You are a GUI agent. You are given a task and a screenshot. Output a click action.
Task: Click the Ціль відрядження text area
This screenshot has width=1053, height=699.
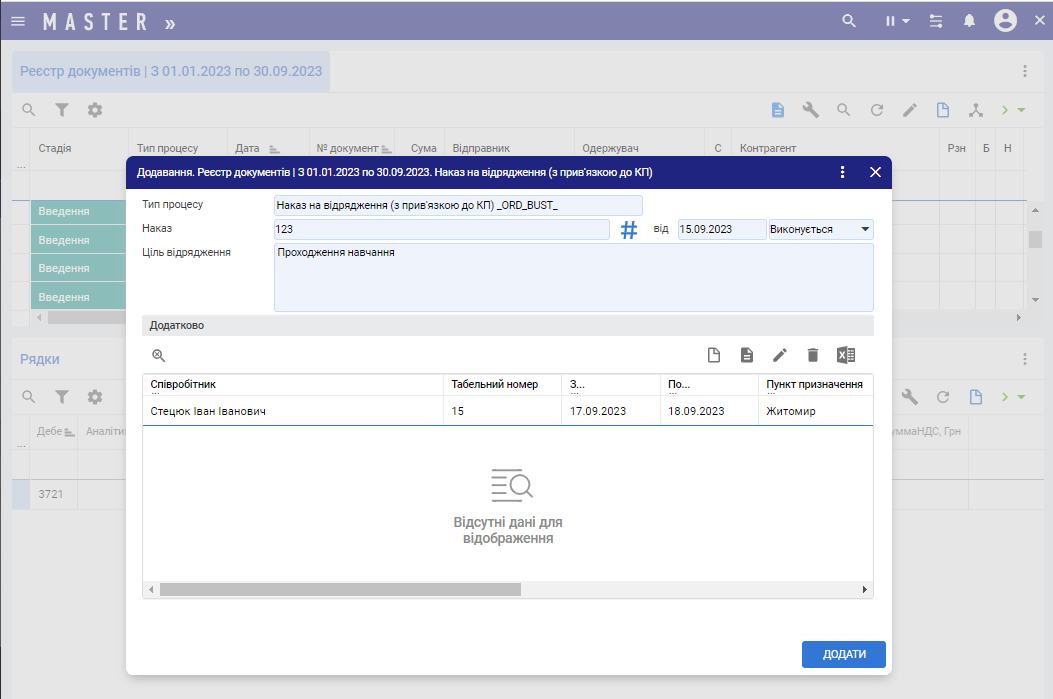(573, 277)
